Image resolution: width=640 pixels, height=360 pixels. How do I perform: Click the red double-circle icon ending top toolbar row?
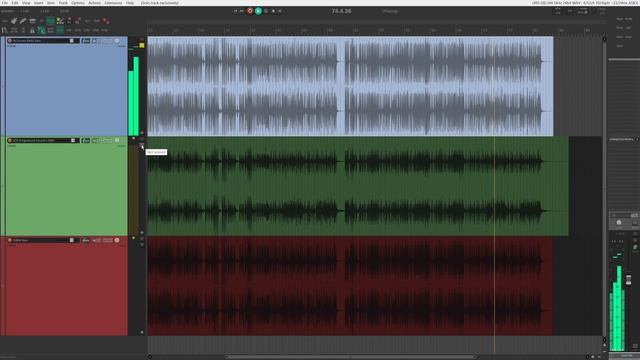point(106,21)
